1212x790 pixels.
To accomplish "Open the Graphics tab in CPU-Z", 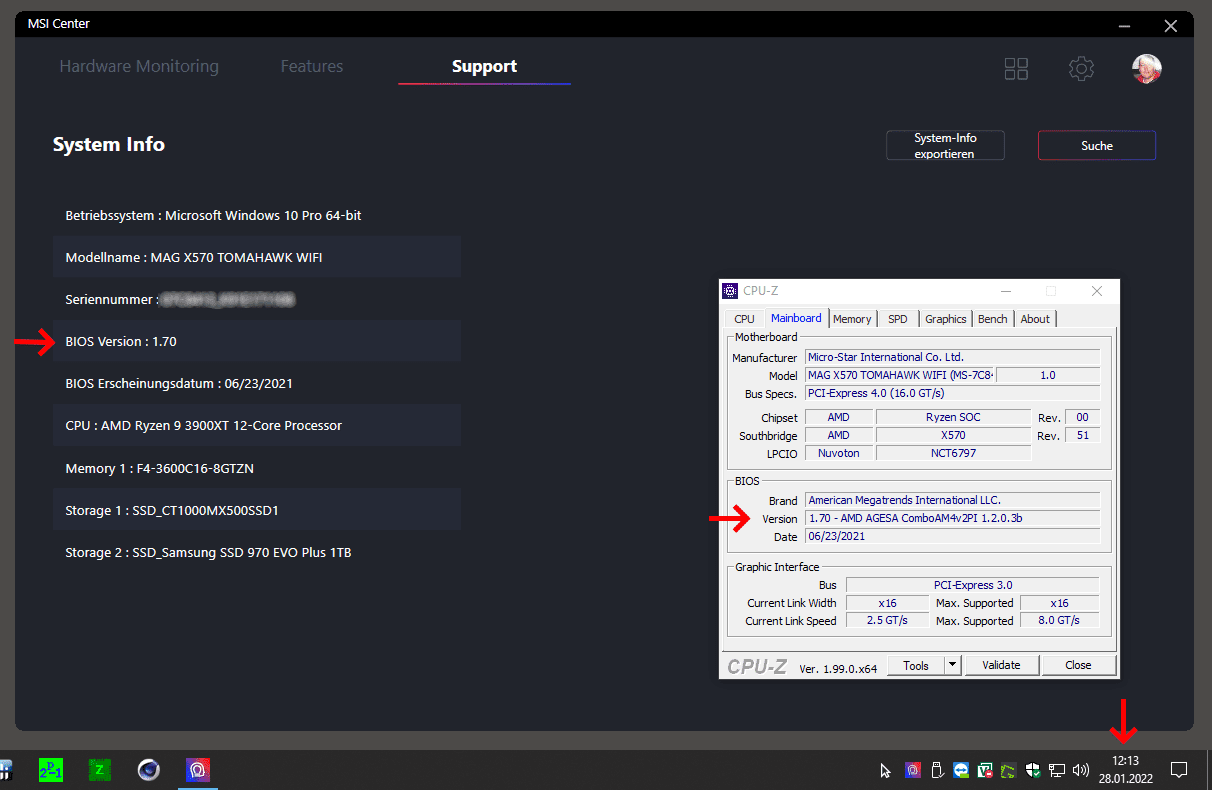I will (x=945, y=319).
